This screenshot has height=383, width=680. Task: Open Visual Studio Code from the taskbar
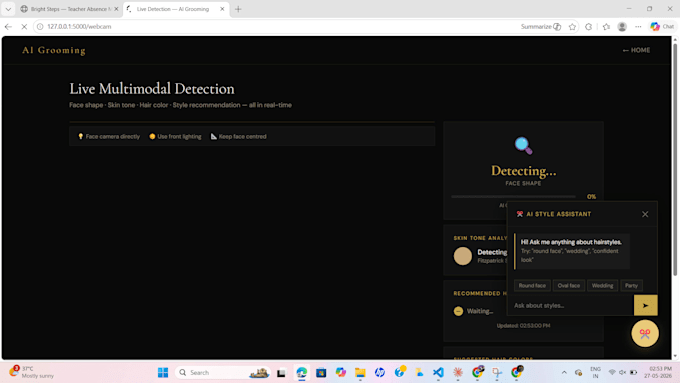(438, 372)
